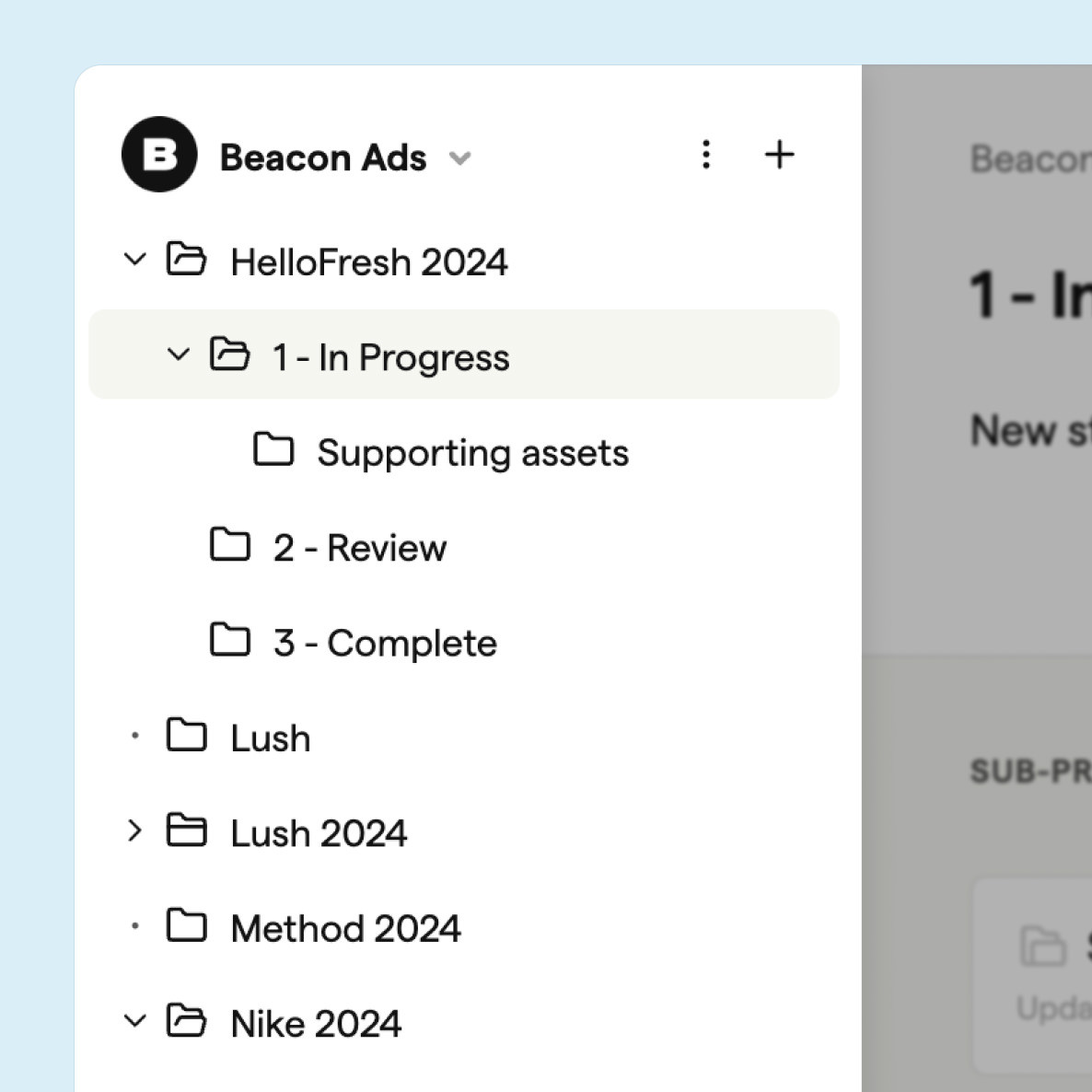Click the Supporting assets folder icon

[x=273, y=450]
